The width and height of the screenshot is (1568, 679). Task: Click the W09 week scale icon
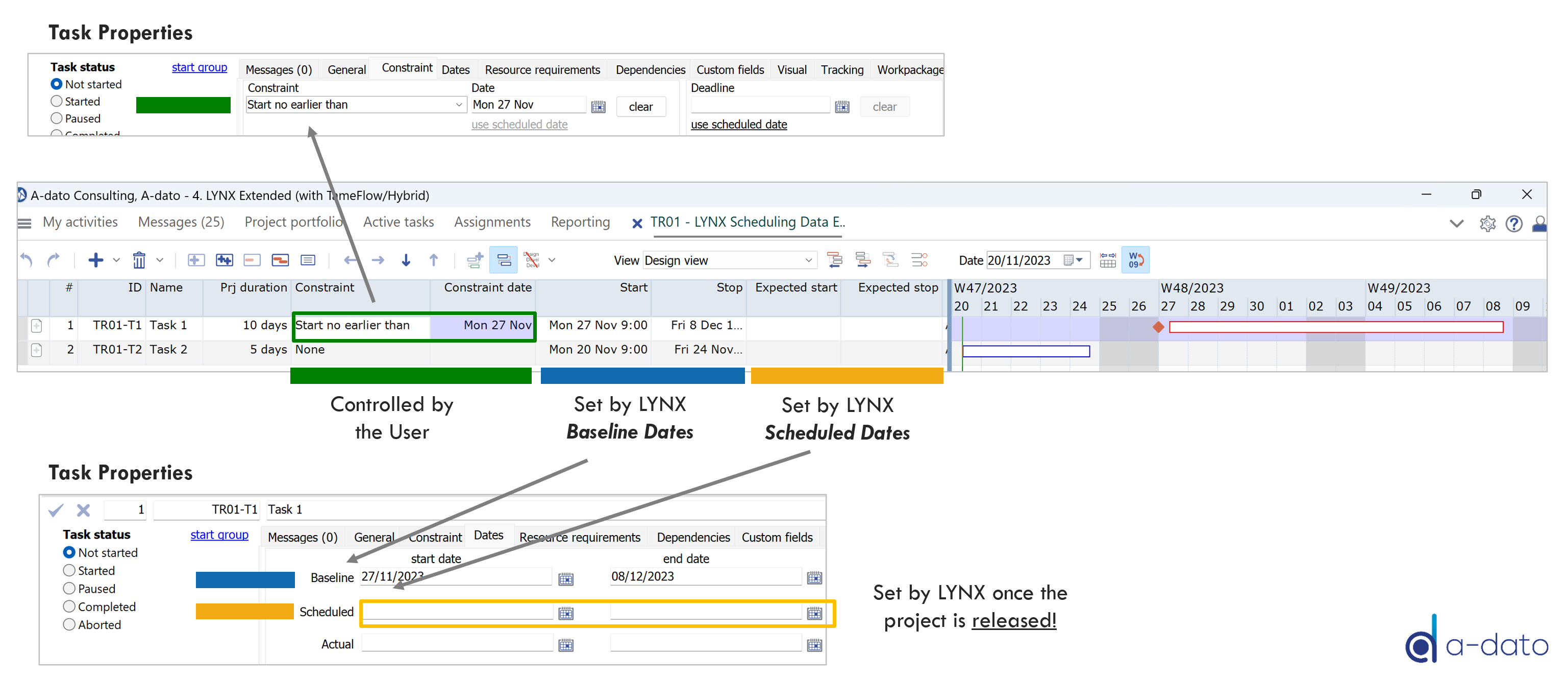click(1136, 261)
